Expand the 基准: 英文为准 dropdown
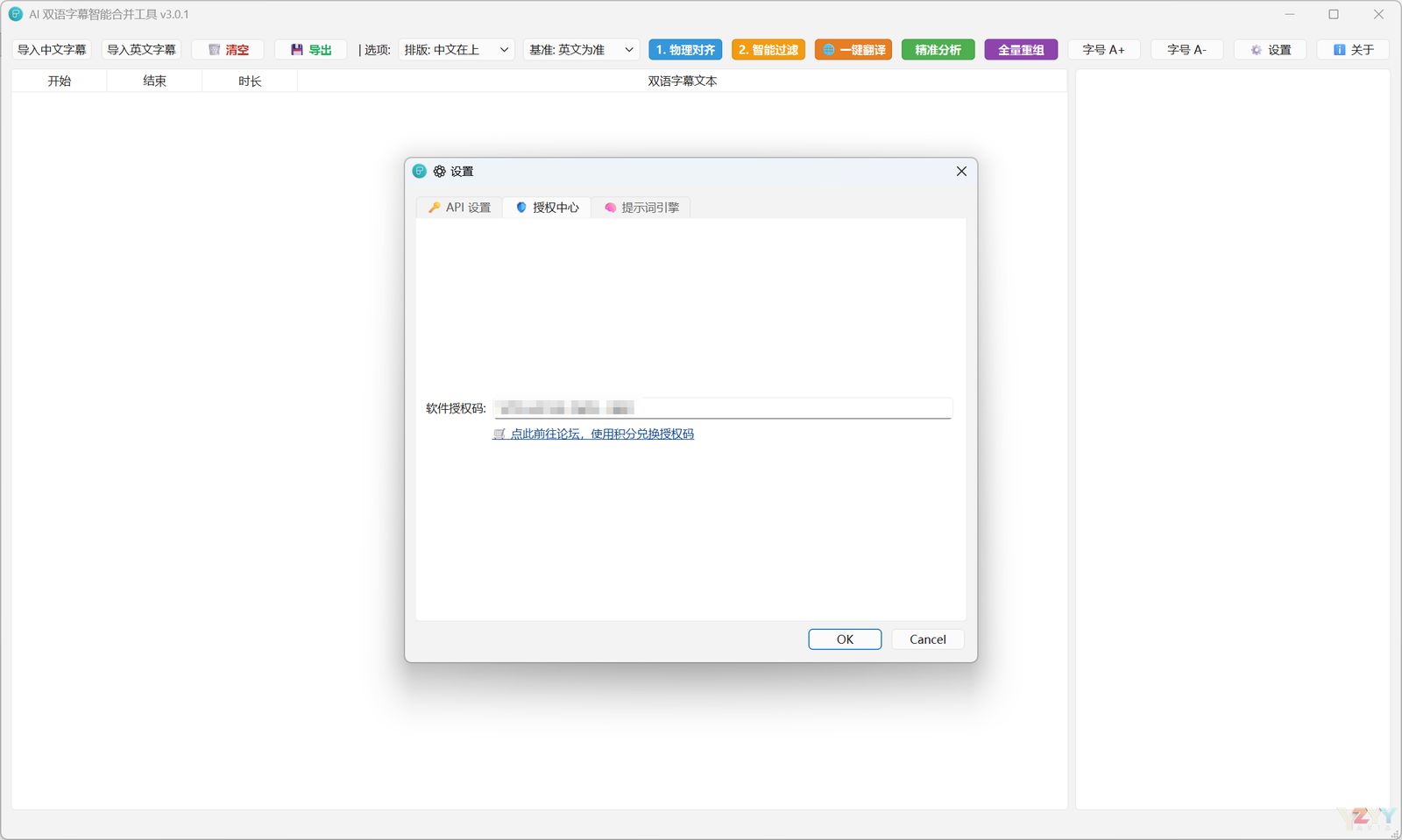1402x840 pixels. tap(580, 50)
